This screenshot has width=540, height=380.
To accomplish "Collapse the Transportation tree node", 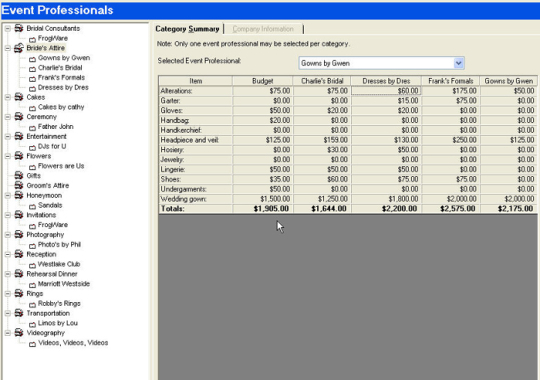I will point(8,314).
